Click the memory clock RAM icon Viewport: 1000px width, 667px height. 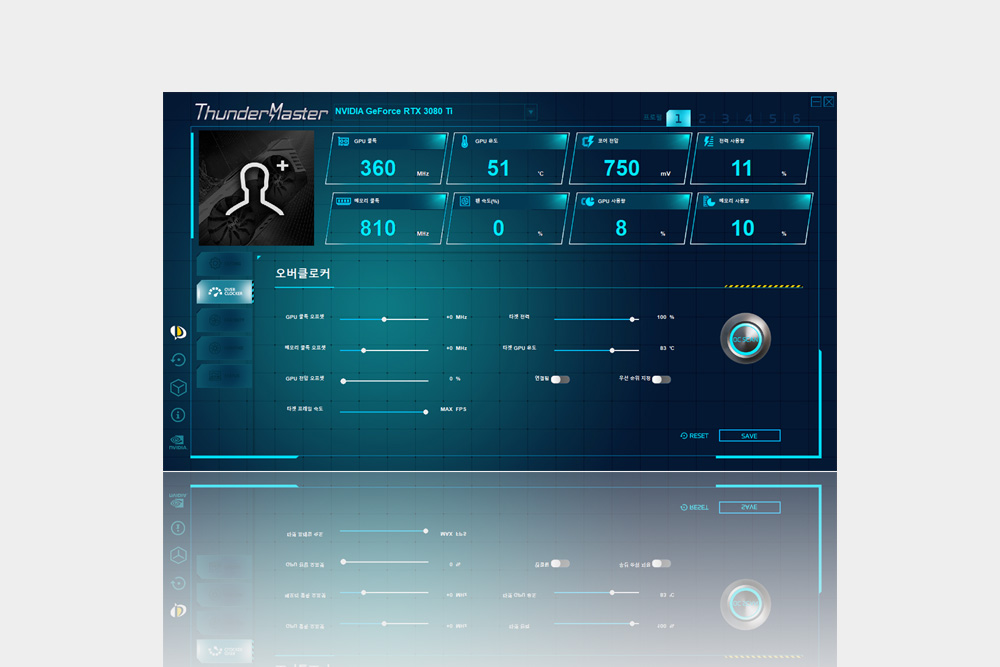pos(343,201)
